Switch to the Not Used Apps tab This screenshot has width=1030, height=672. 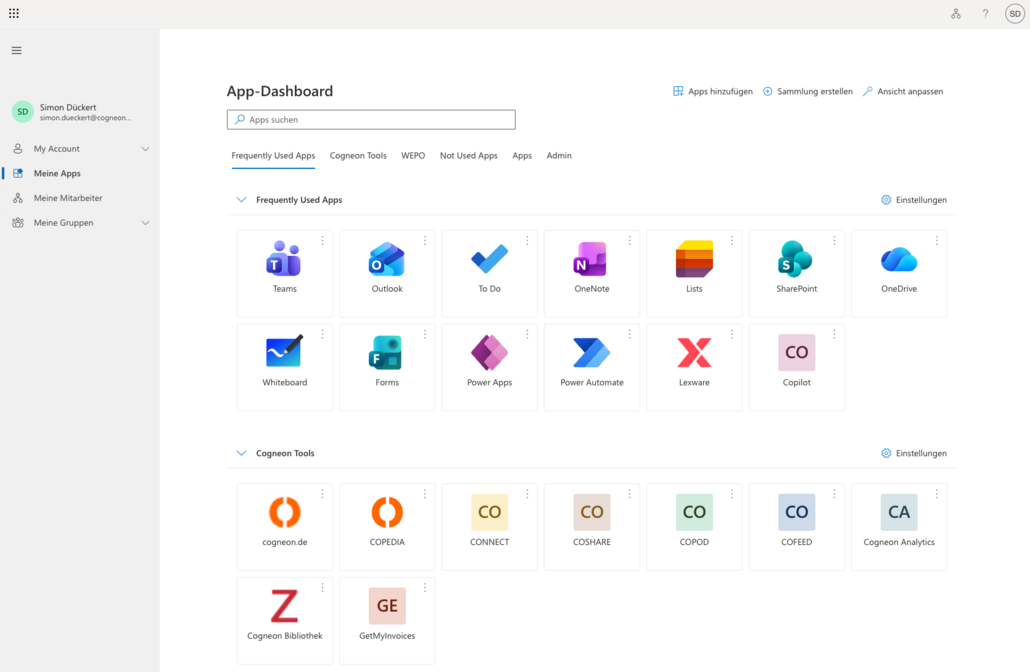point(468,156)
